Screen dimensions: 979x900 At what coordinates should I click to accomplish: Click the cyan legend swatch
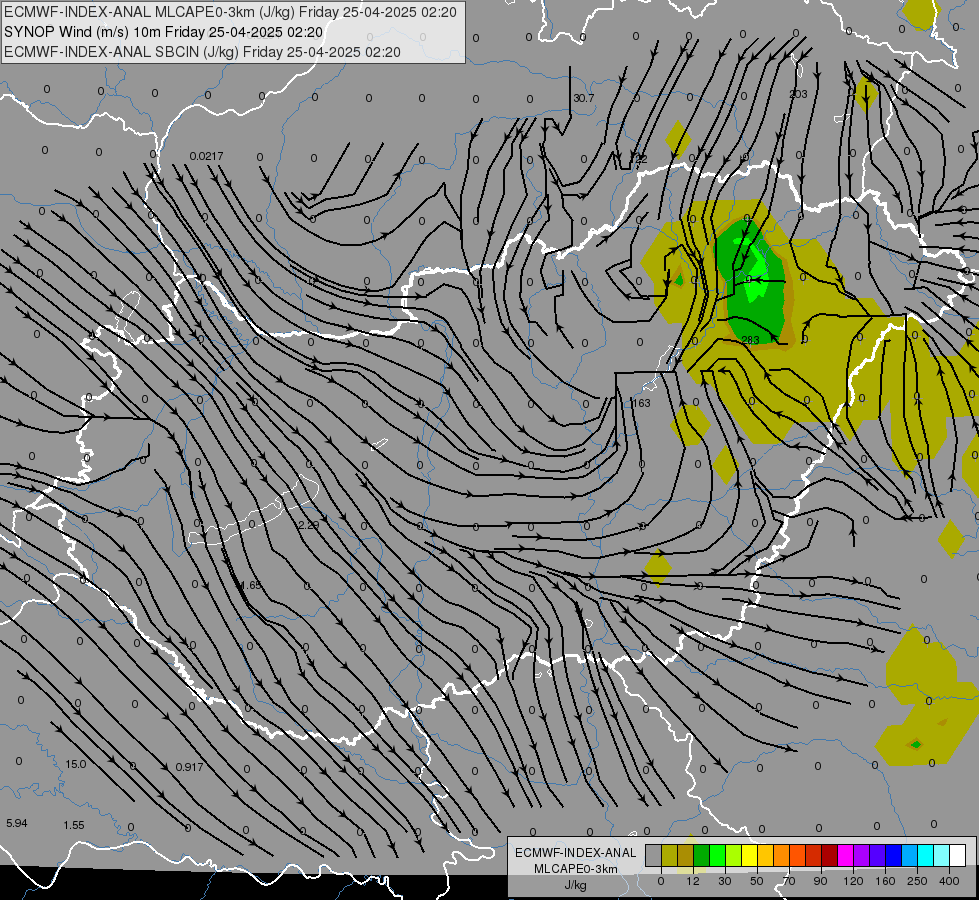coord(926,855)
